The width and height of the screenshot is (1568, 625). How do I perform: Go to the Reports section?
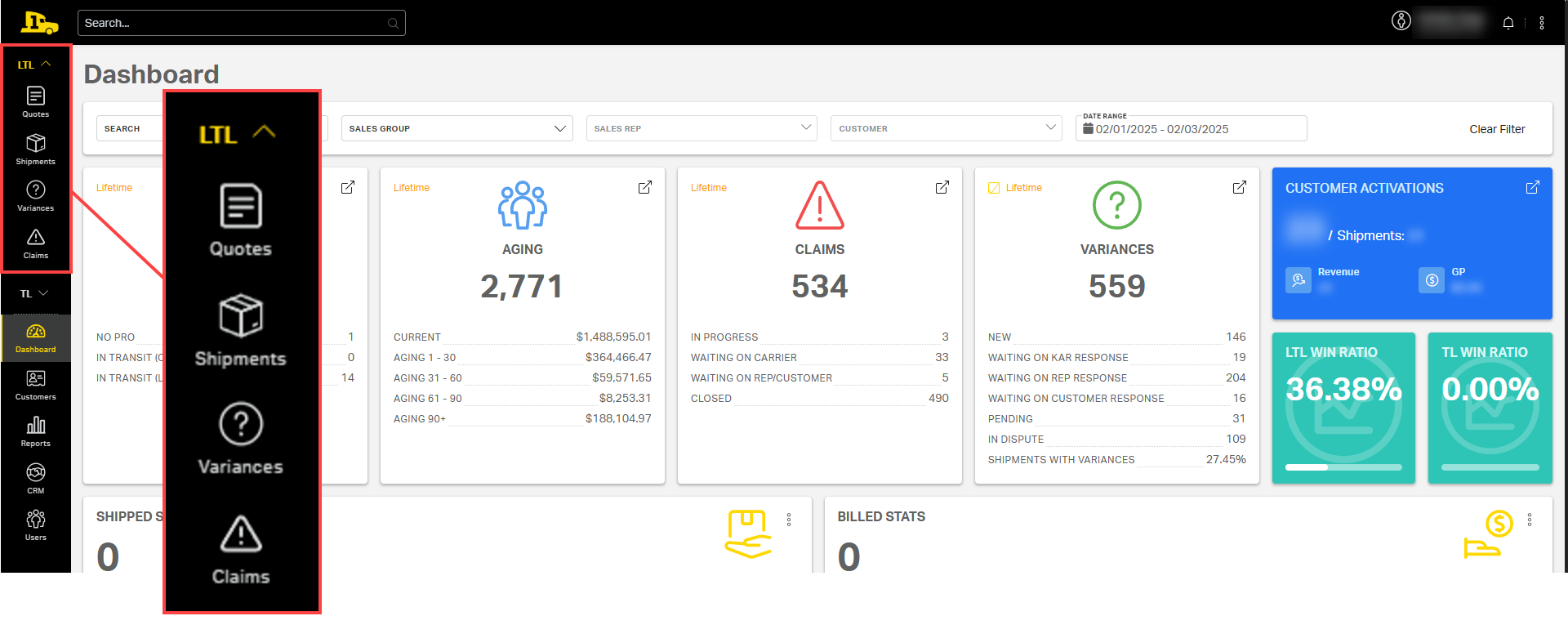click(35, 431)
